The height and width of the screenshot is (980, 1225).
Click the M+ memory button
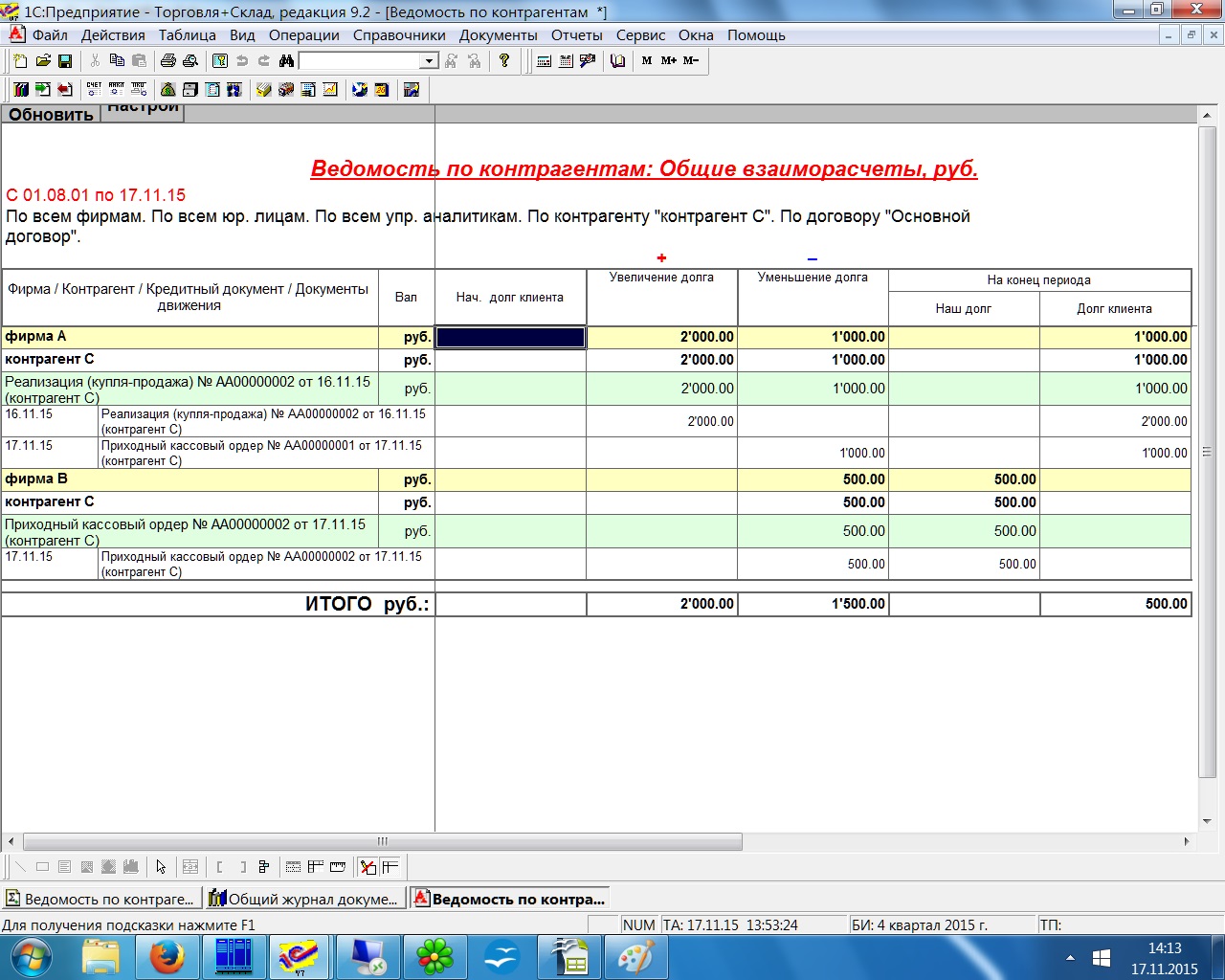(668, 61)
